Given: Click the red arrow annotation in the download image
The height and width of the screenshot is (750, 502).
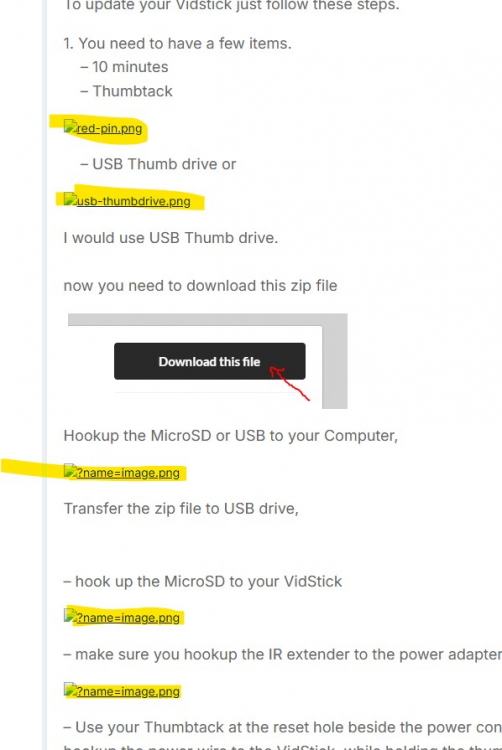Looking at the screenshot, I should [x=290, y=383].
